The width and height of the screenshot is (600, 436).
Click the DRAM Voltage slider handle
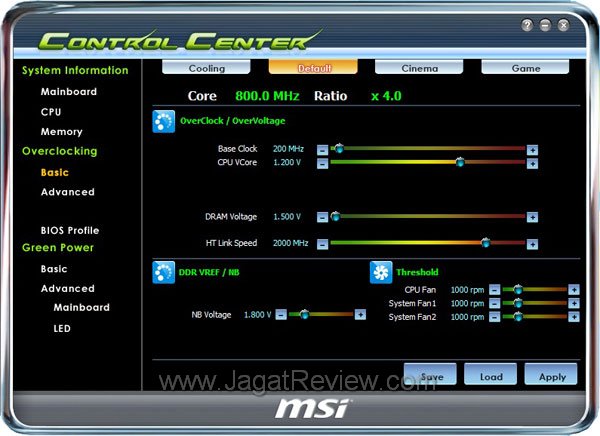point(336,216)
